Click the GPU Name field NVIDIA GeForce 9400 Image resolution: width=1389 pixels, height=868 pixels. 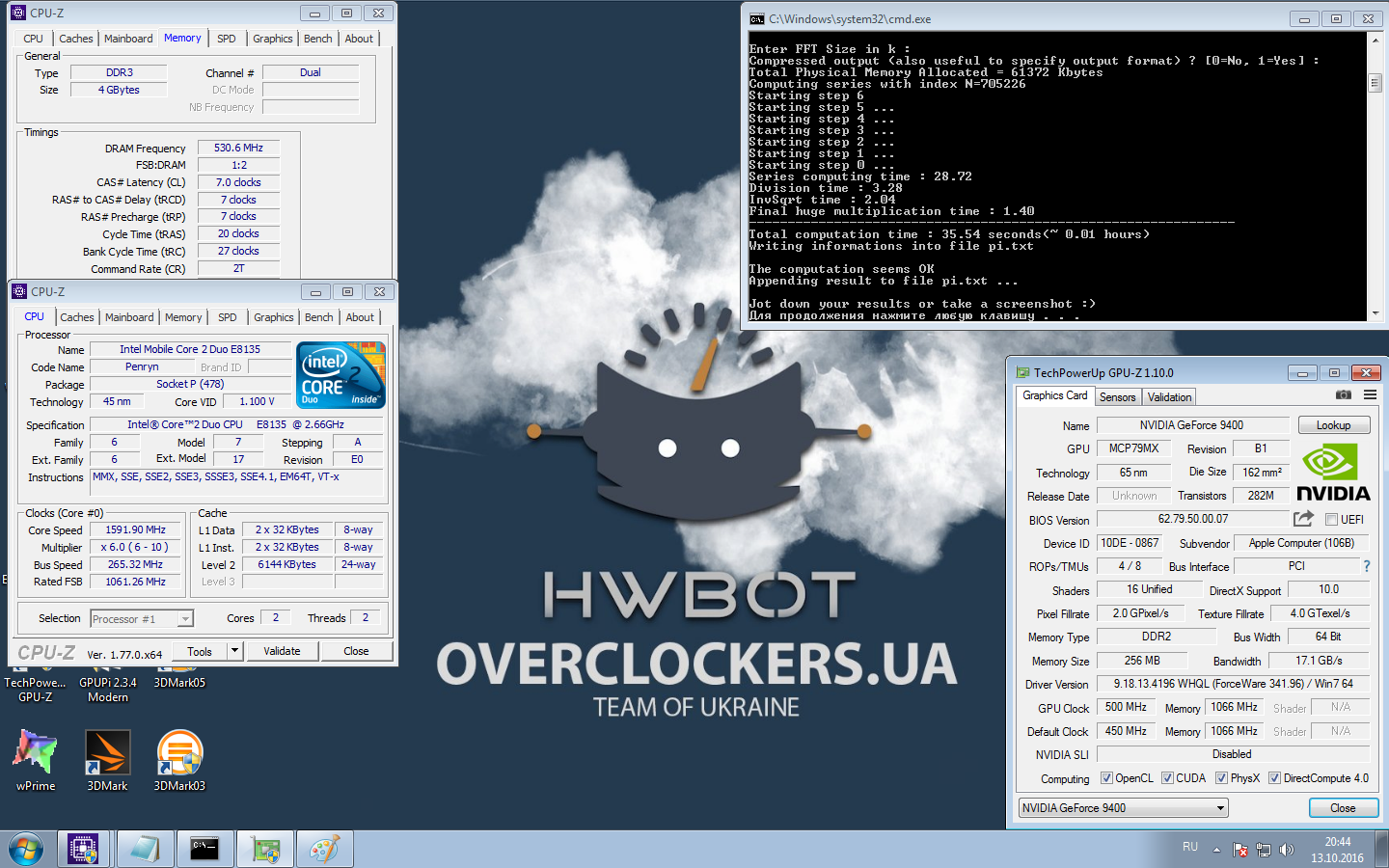[x=1192, y=425]
